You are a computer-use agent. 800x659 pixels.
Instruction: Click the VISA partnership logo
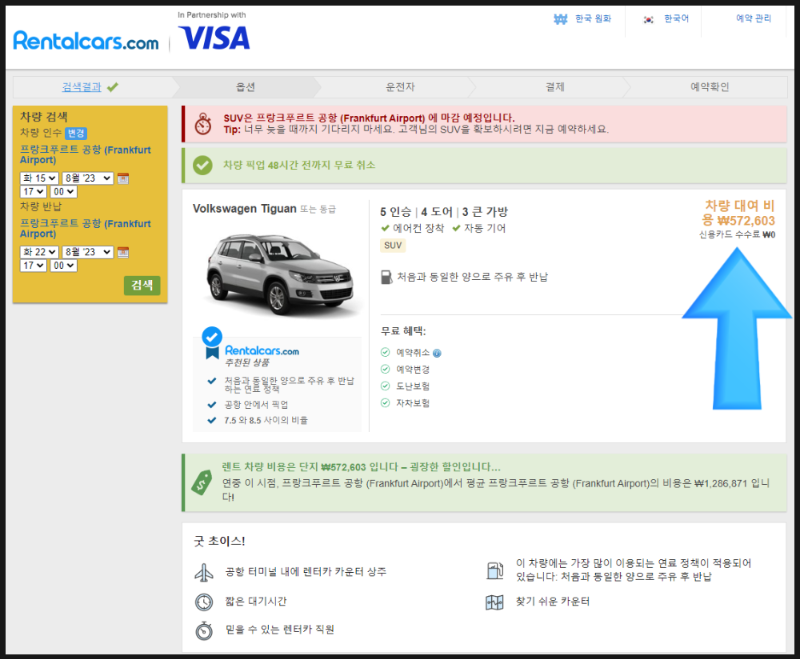pos(214,38)
